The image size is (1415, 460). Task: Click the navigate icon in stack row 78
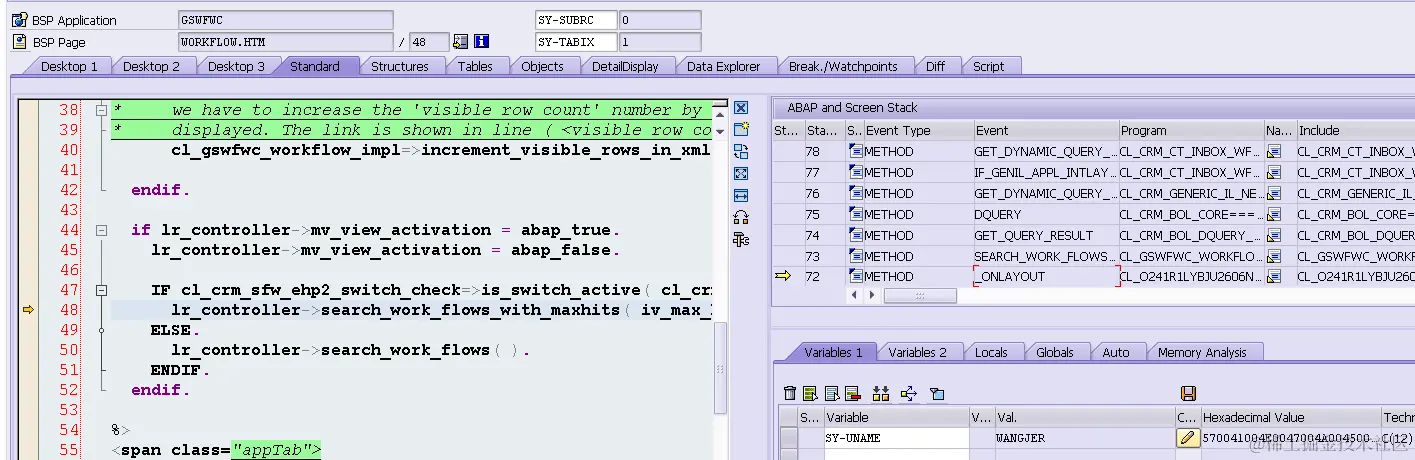coord(1274,151)
